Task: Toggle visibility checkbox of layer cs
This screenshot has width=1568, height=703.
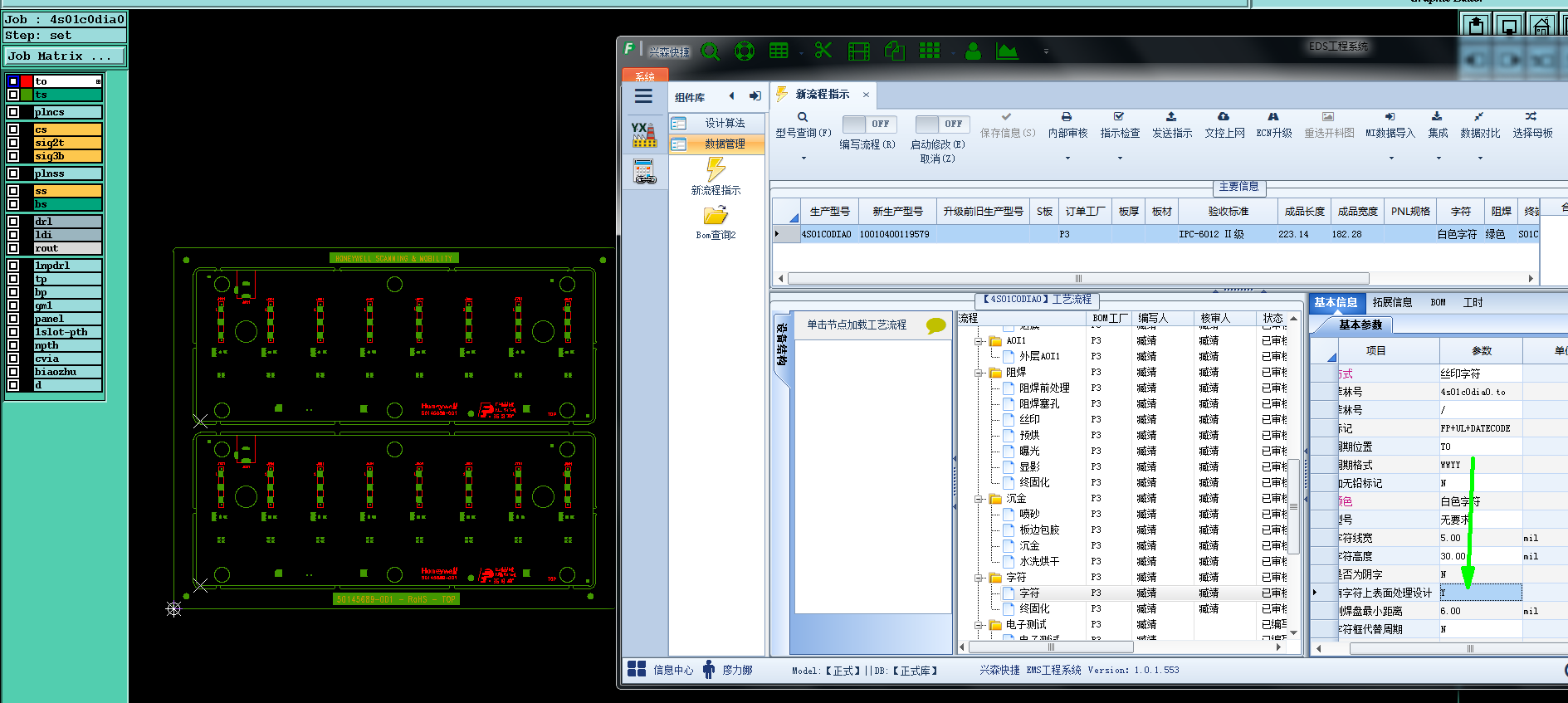Action: [x=13, y=129]
